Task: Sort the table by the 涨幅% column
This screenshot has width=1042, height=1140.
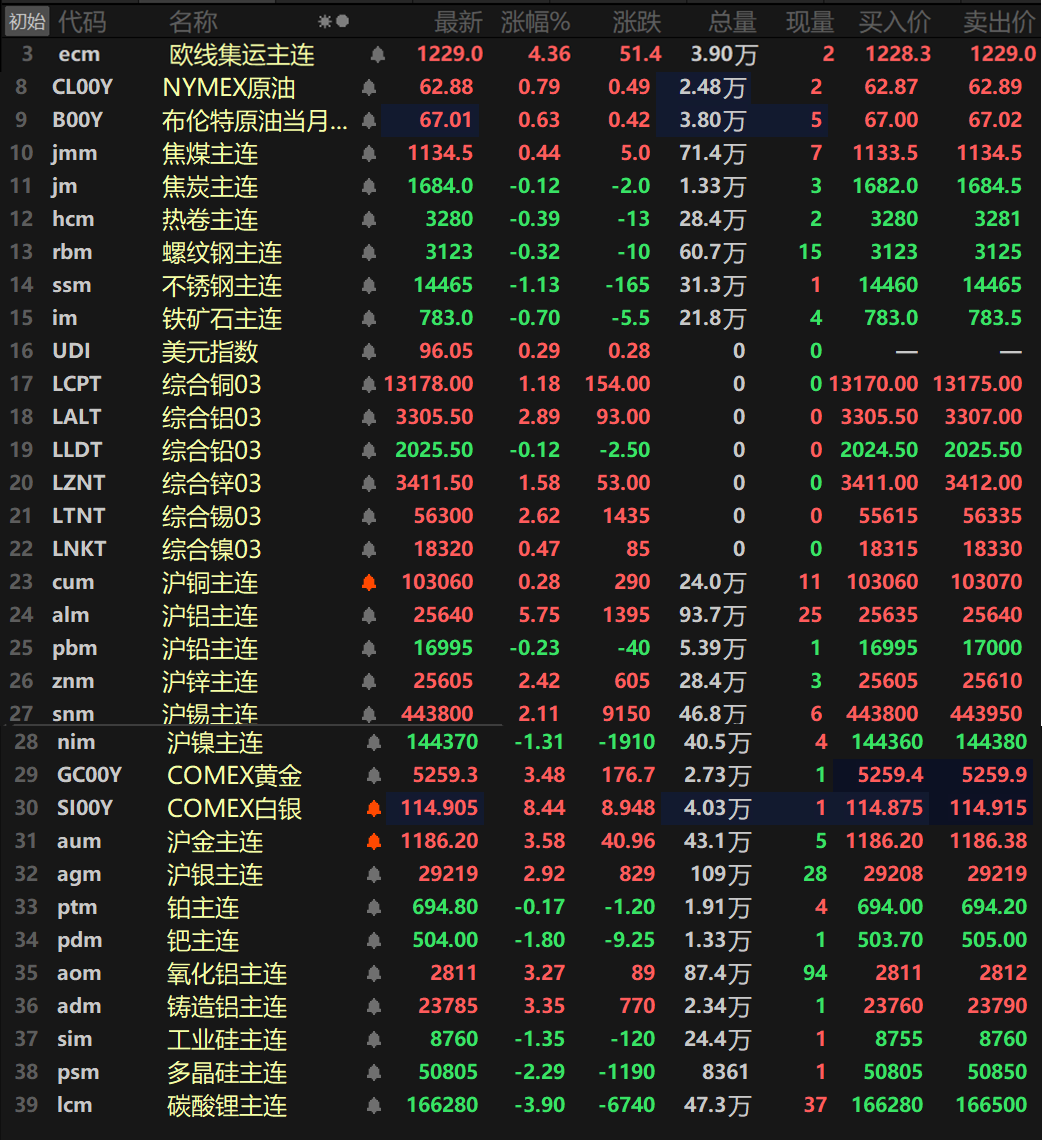Action: pos(536,21)
